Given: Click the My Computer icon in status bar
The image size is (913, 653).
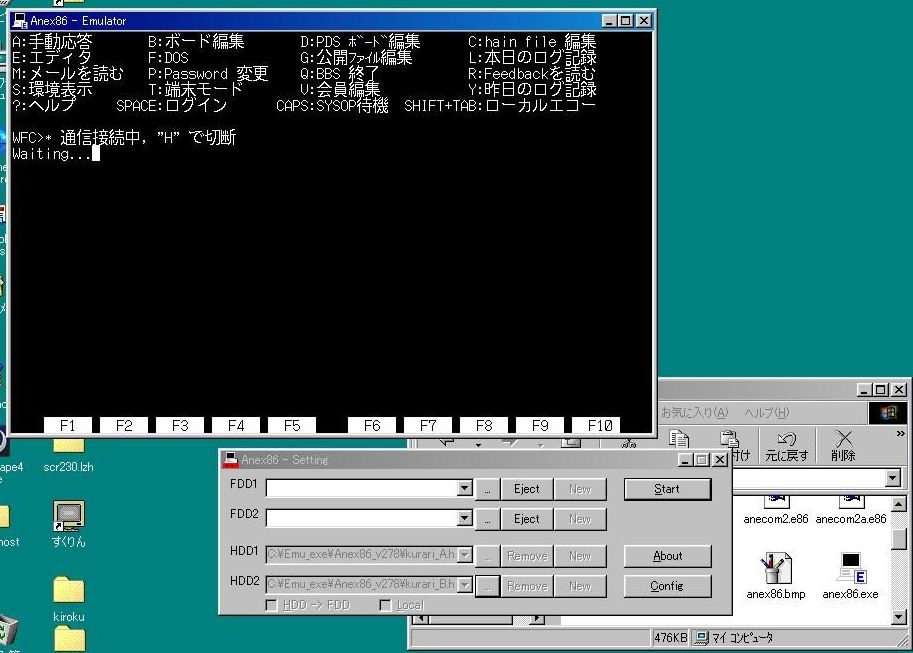Looking at the screenshot, I should pos(702,638).
